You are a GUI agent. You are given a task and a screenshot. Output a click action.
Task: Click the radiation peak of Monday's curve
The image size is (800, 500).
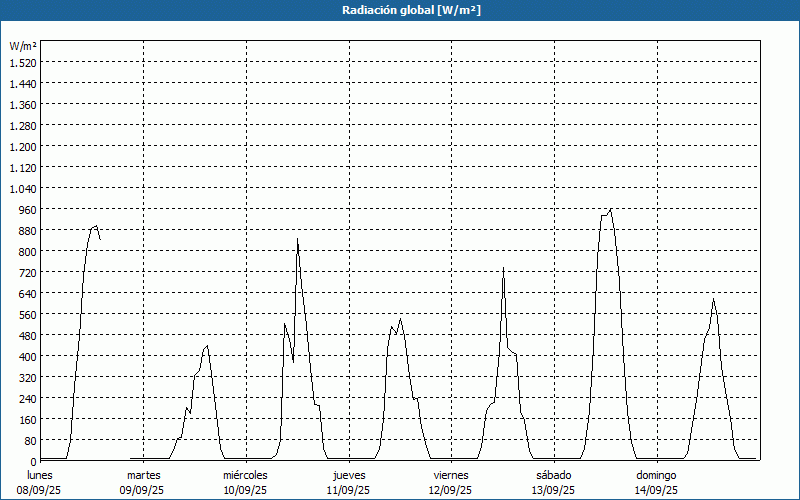click(95, 226)
